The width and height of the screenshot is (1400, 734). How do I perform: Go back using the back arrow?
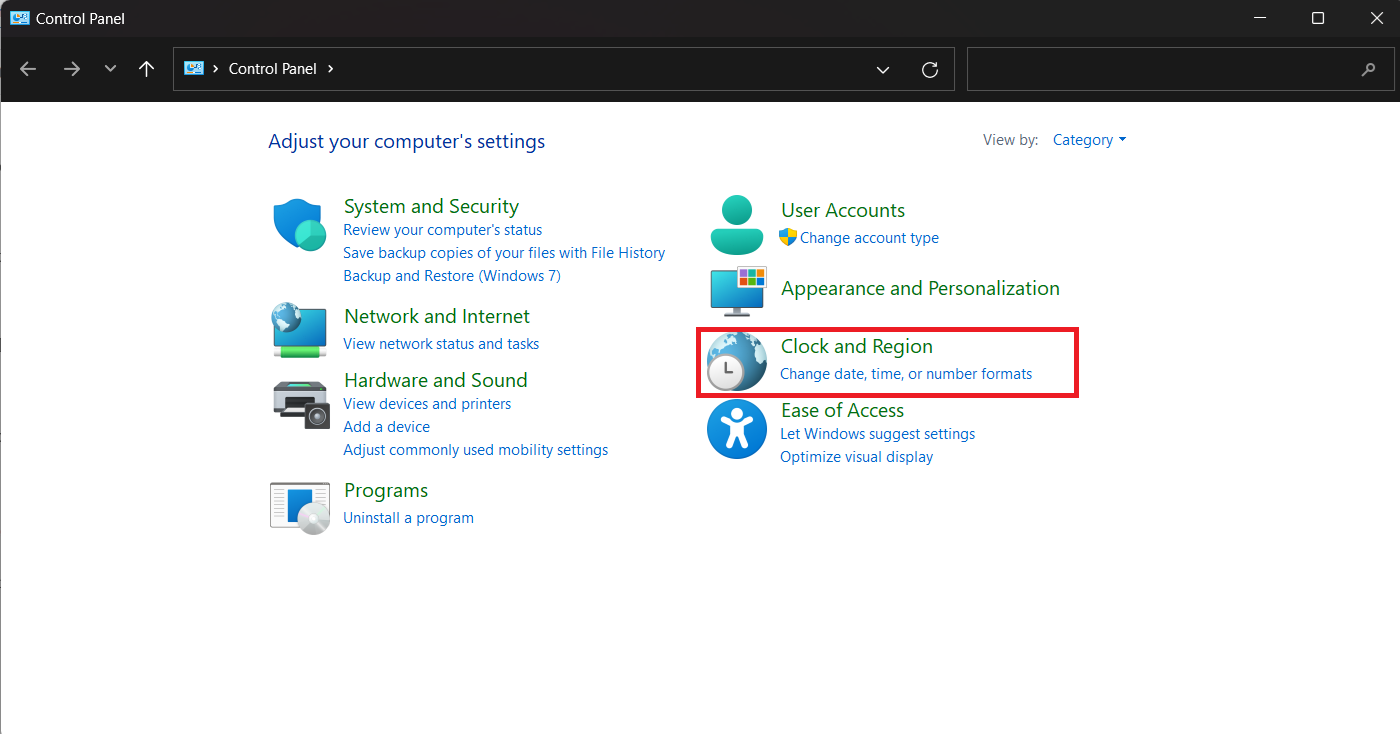(28, 69)
